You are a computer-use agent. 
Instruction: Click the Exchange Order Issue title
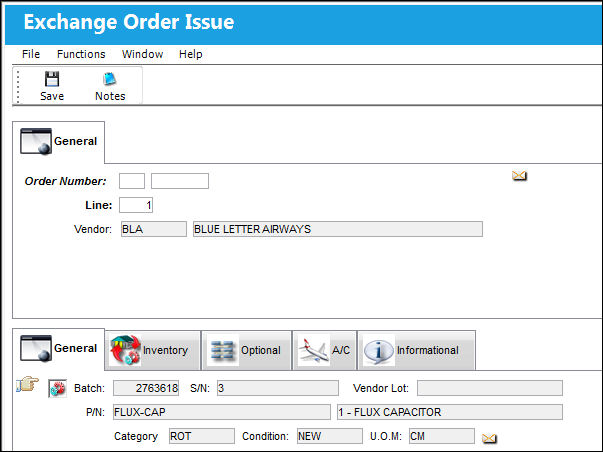click(x=129, y=22)
